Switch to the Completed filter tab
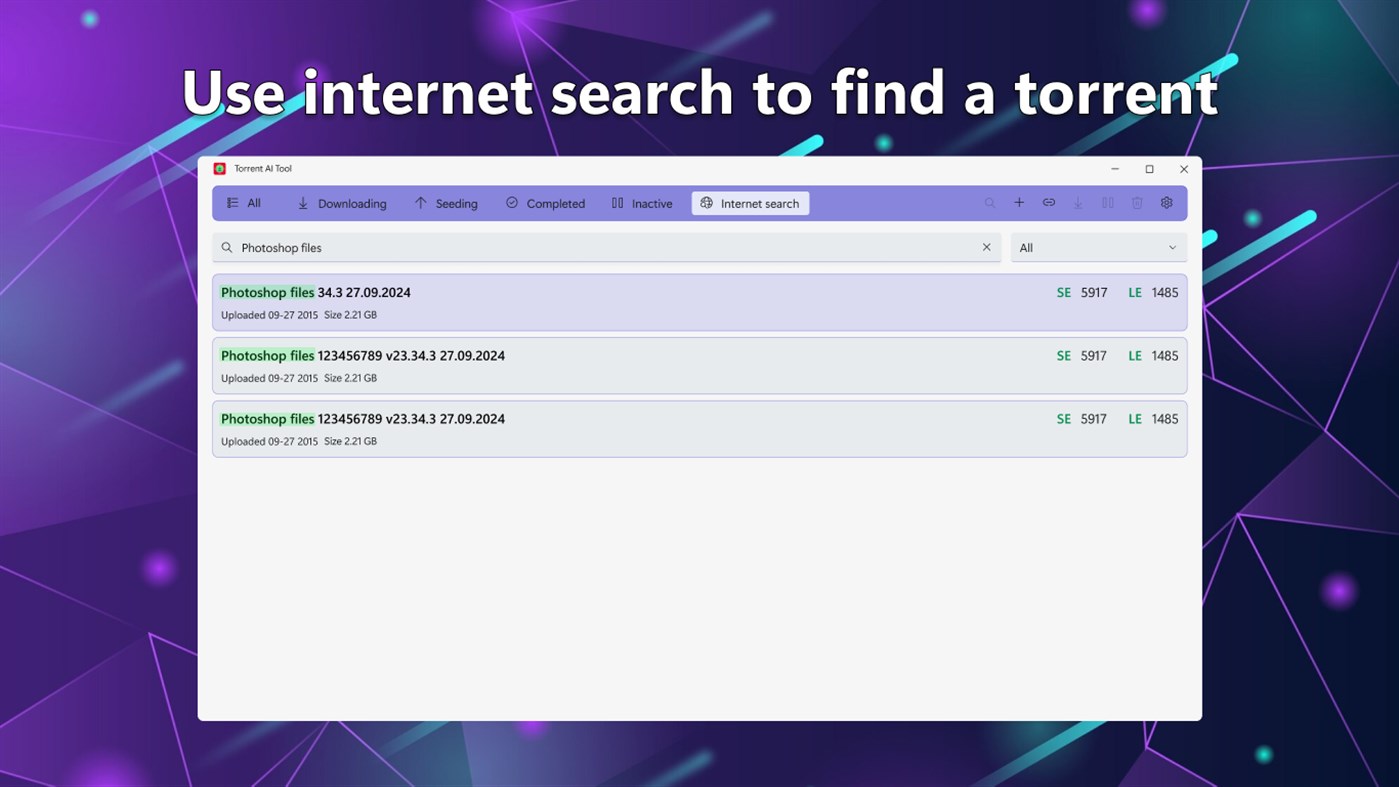Viewport: 1399px width, 787px height. pyautogui.click(x=545, y=203)
